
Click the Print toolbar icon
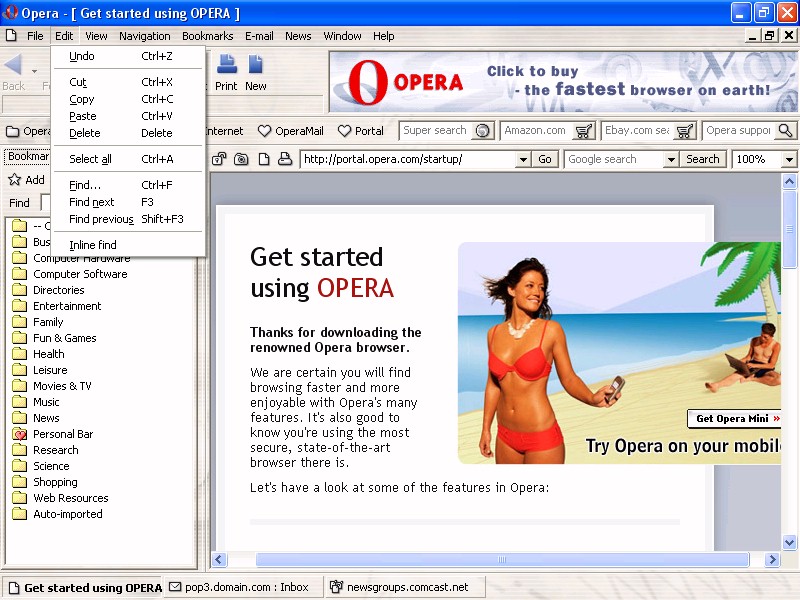point(227,64)
